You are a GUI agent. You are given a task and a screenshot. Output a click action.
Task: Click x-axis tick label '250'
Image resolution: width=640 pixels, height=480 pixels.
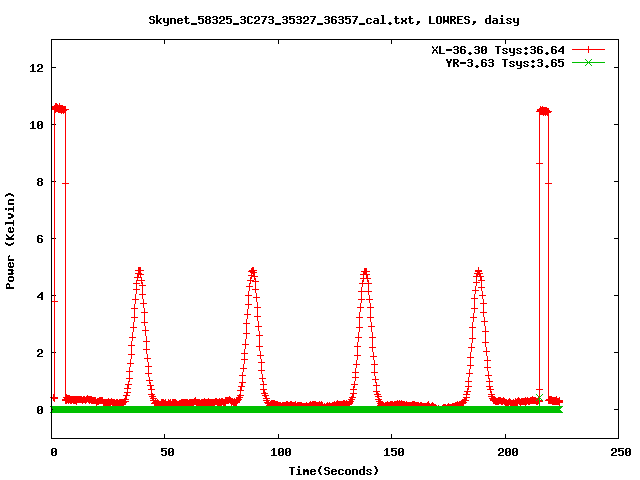pos(621,452)
